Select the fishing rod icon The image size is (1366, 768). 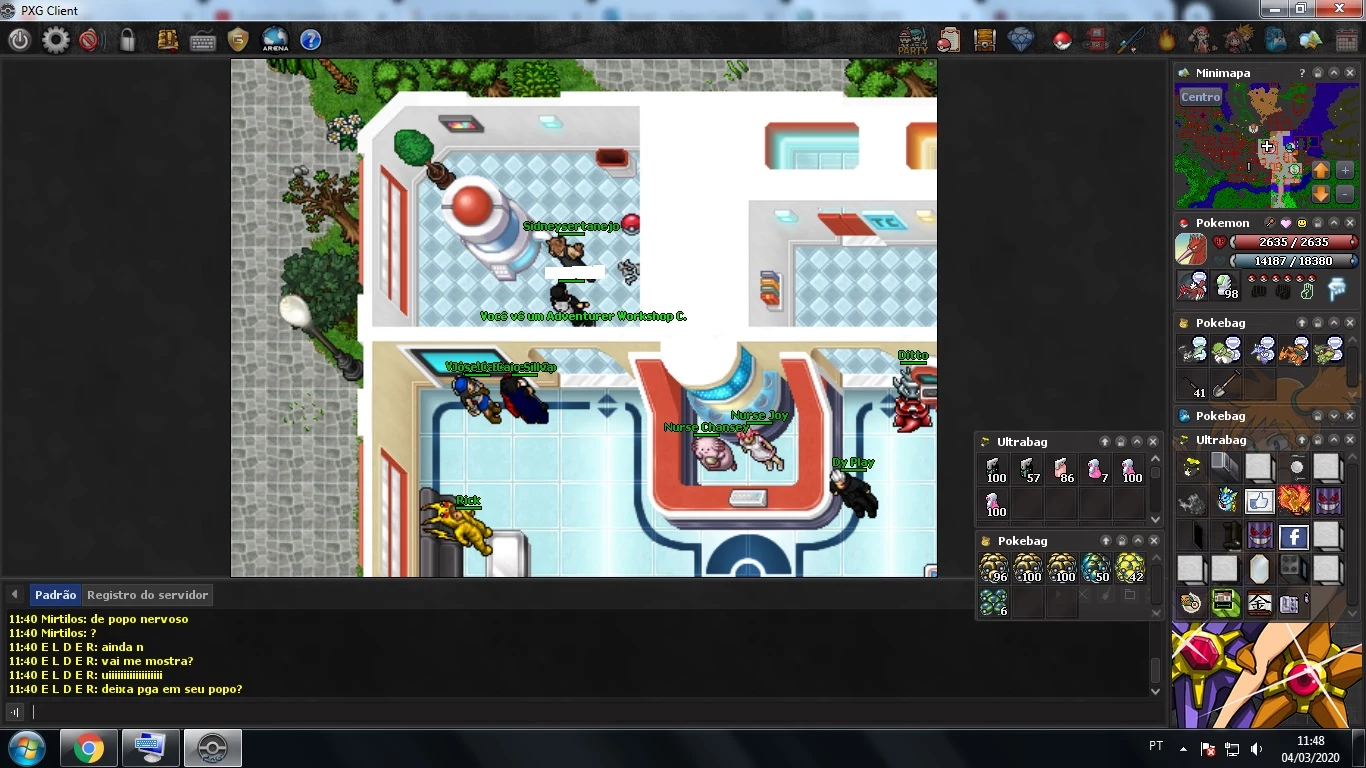click(x=1131, y=40)
